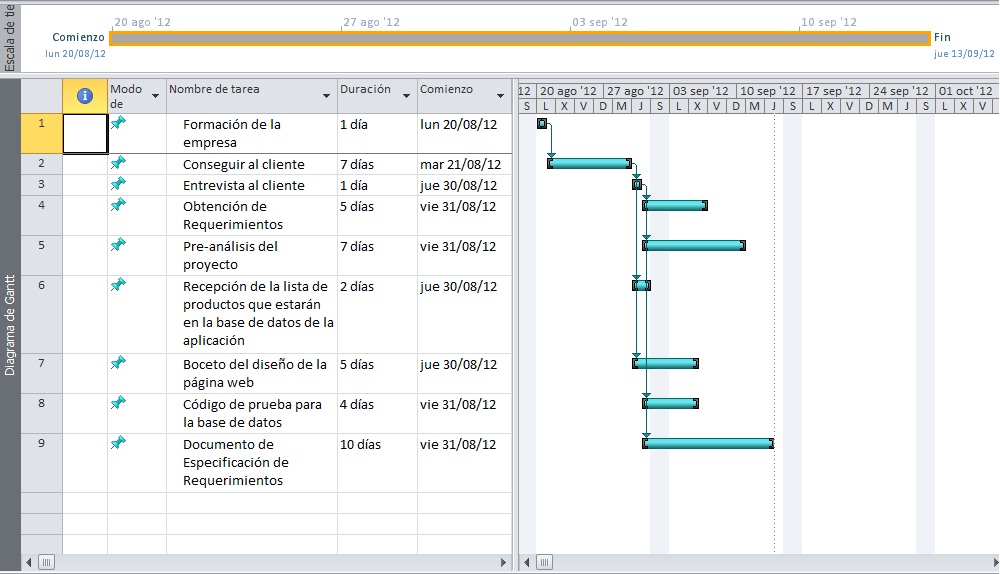Select Gantt bar for Conseguir al cliente

coord(590,163)
